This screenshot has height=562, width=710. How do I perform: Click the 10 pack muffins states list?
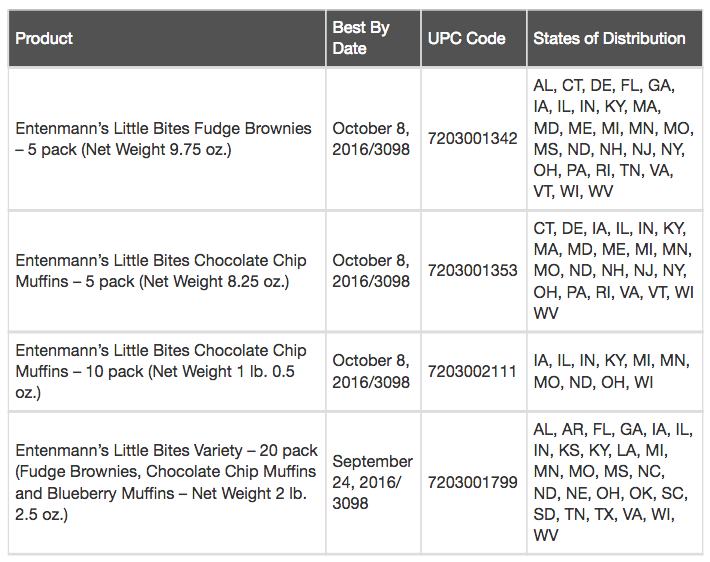[615, 372]
